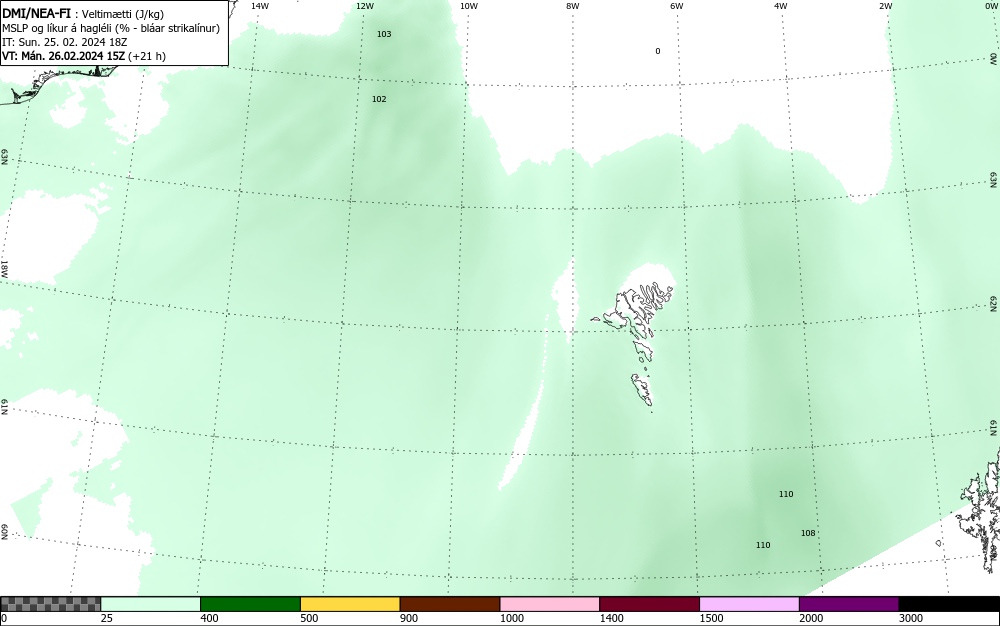
Task: Click the lavender 1500–2000 legend swatch
Action: click(749, 604)
